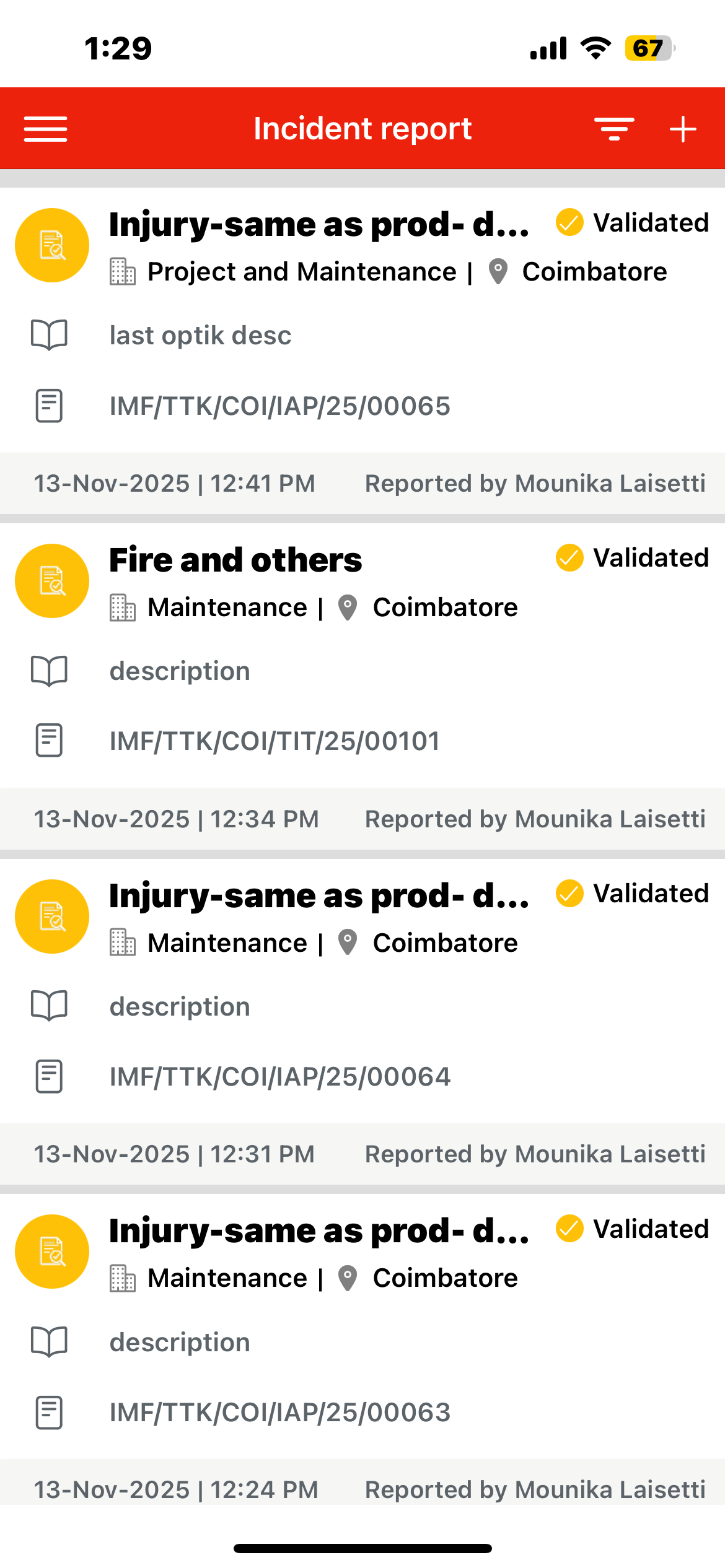Open the incident filter options
The width and height of the screenshot is (725, 1568).
pos(613,129)
